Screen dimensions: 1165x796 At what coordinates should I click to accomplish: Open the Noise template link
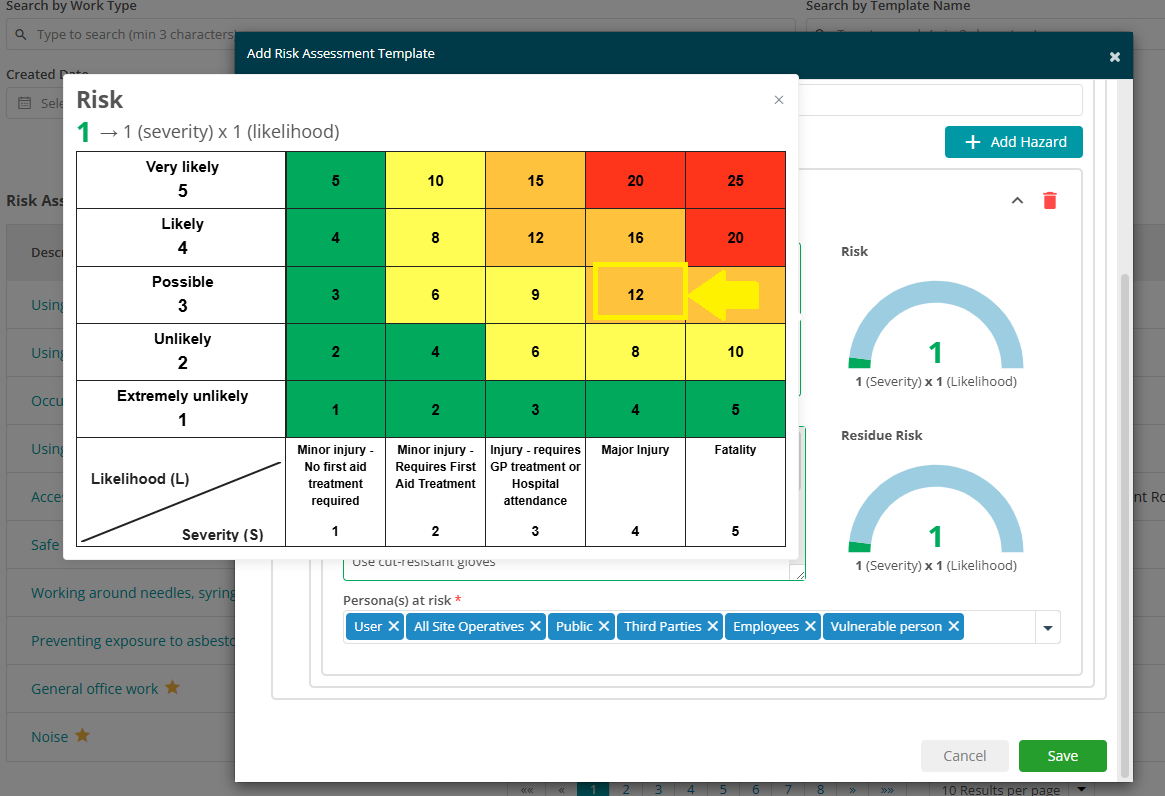click(x=50, y=737)
